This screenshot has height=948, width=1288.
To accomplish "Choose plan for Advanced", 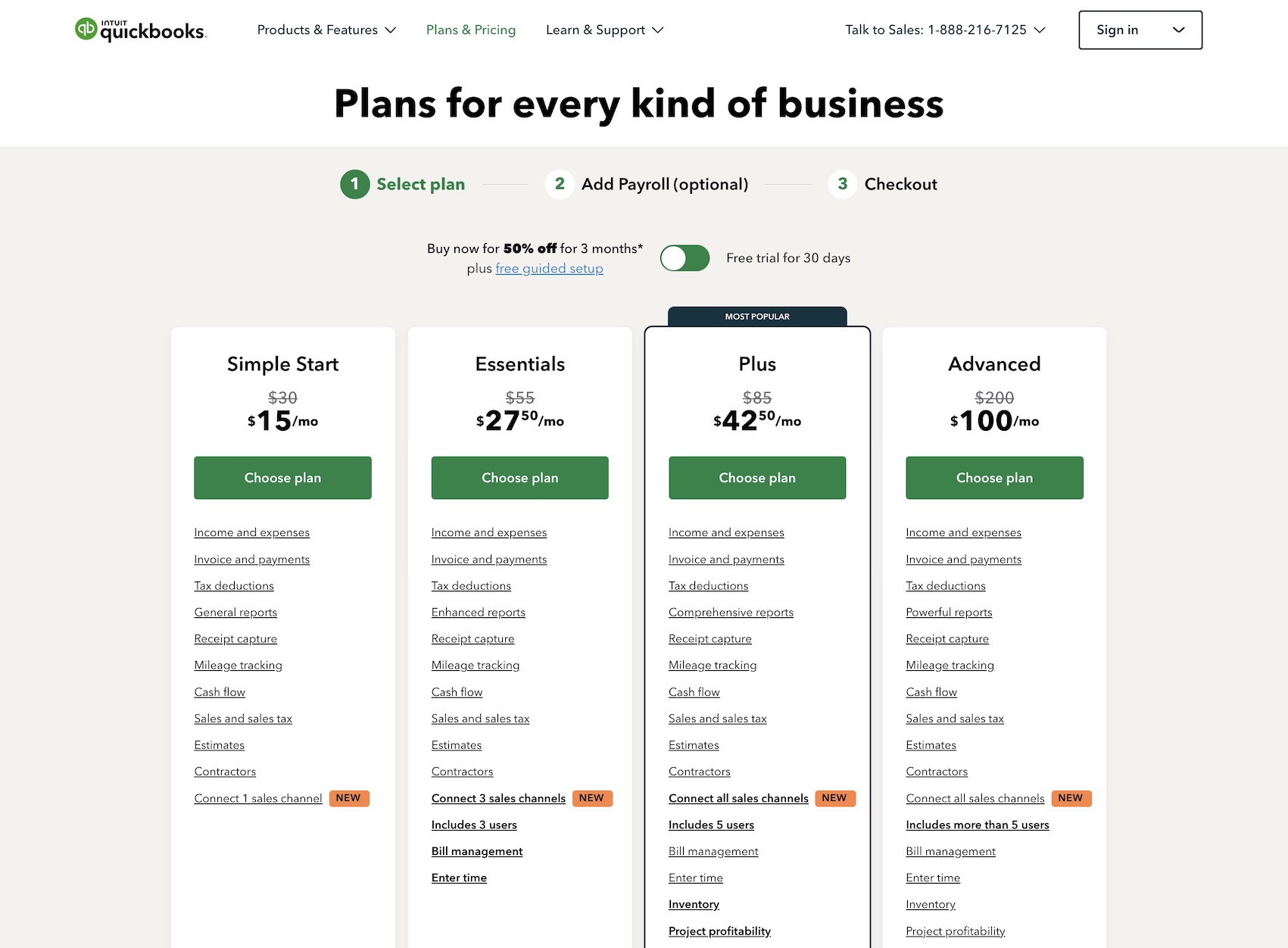I will (x=994, y=478).
